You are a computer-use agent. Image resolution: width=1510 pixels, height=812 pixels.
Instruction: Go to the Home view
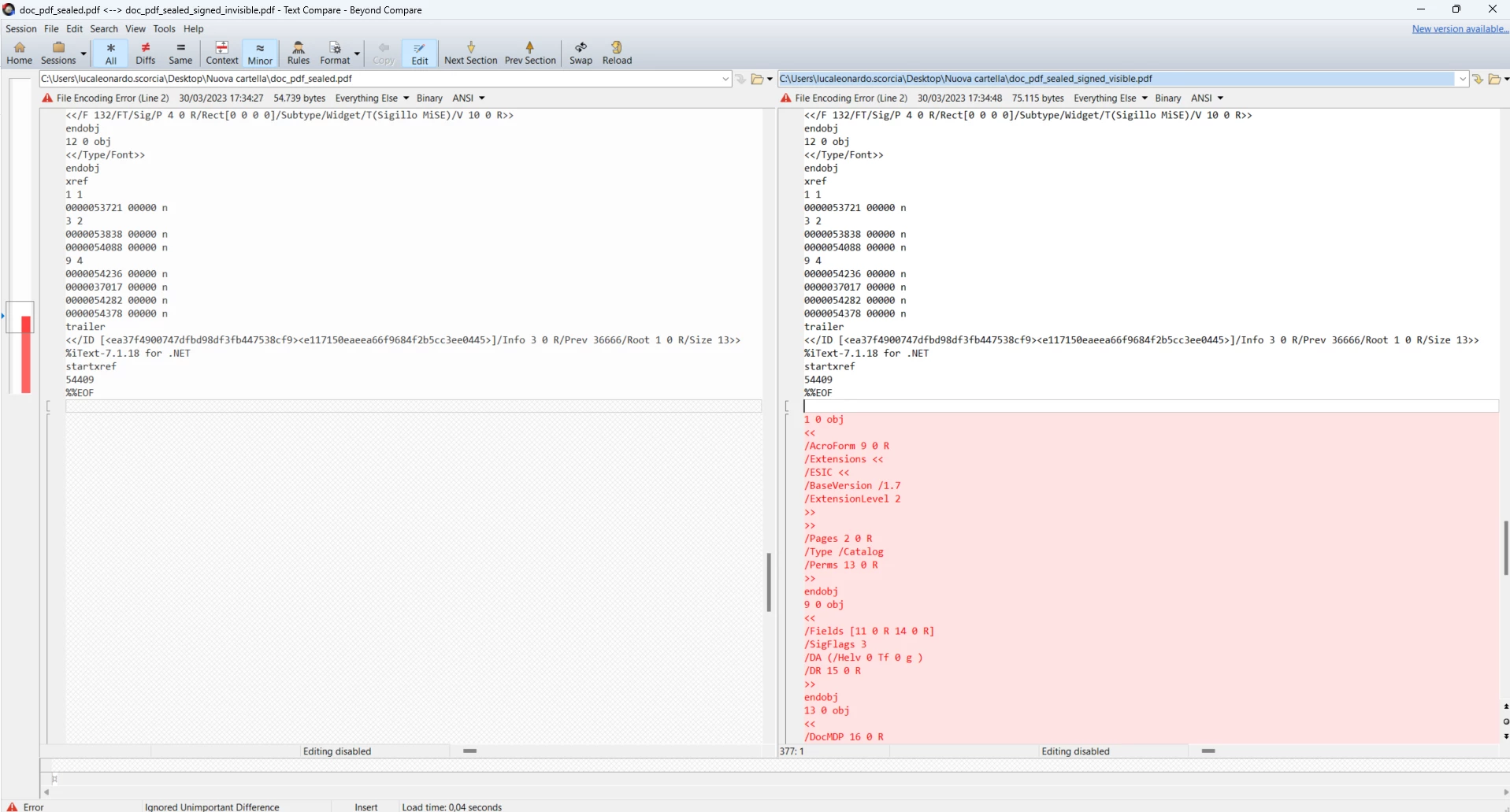click(19, 53)
